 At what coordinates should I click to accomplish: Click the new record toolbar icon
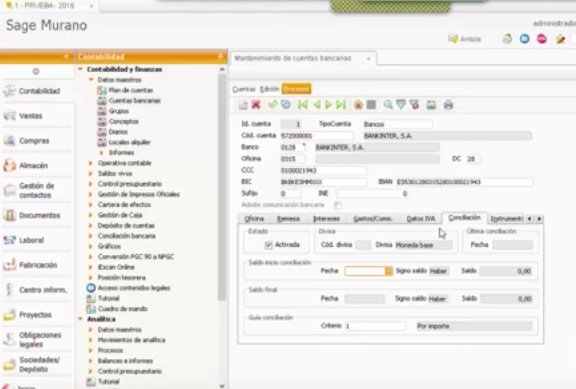[x=243, y=105]
